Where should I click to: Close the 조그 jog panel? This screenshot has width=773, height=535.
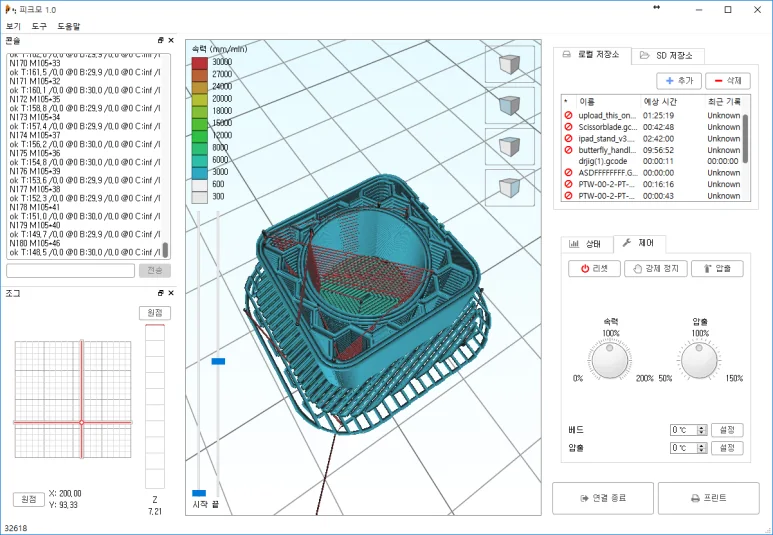click(171, 293)
